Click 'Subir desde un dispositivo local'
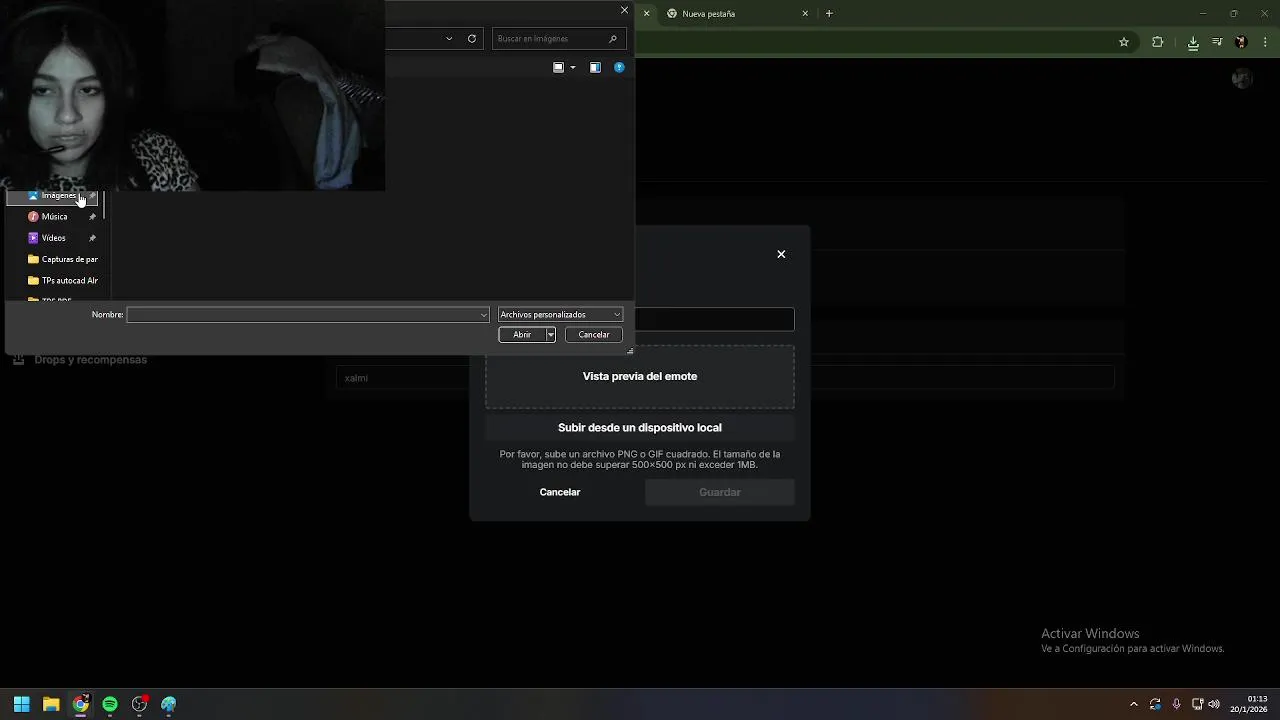Viewport: 1280px width, 720px height. coord(640,427)
